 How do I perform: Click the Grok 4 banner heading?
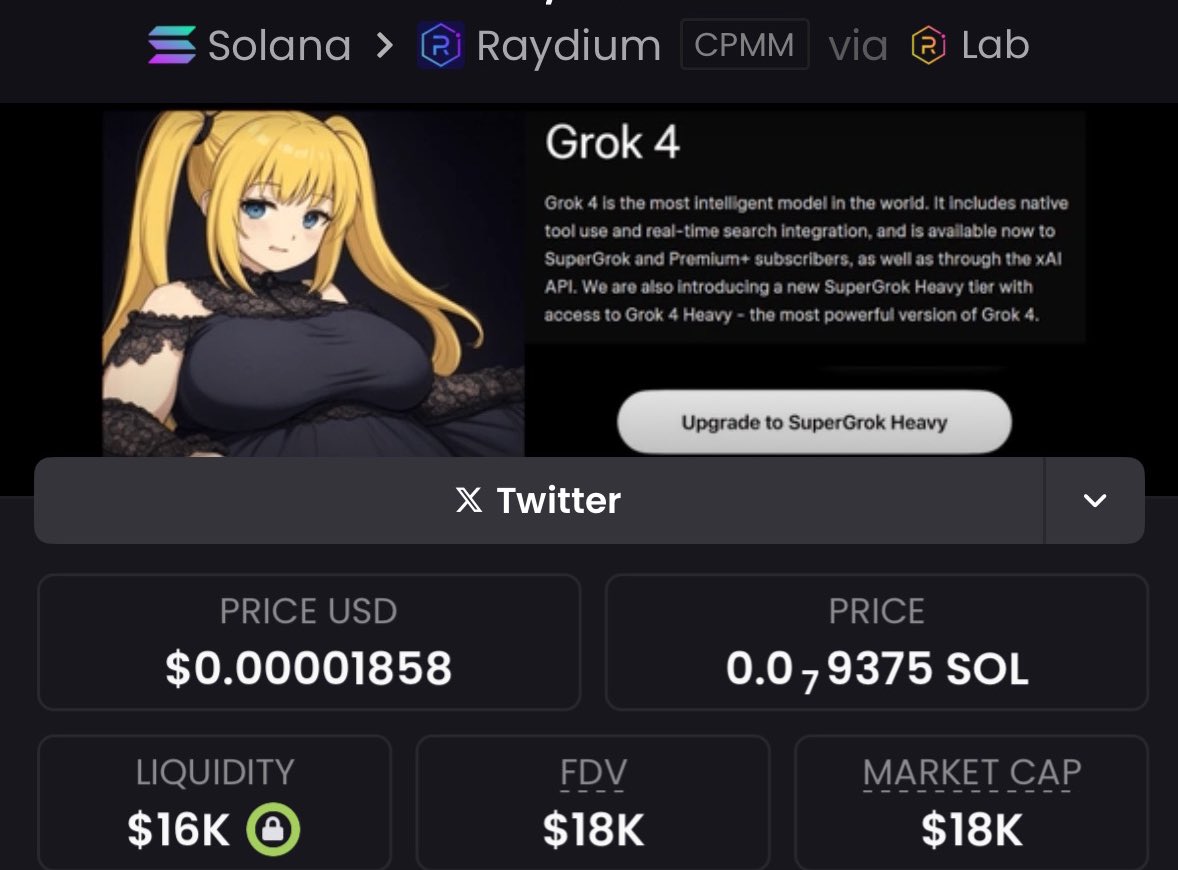pos(612,142)
